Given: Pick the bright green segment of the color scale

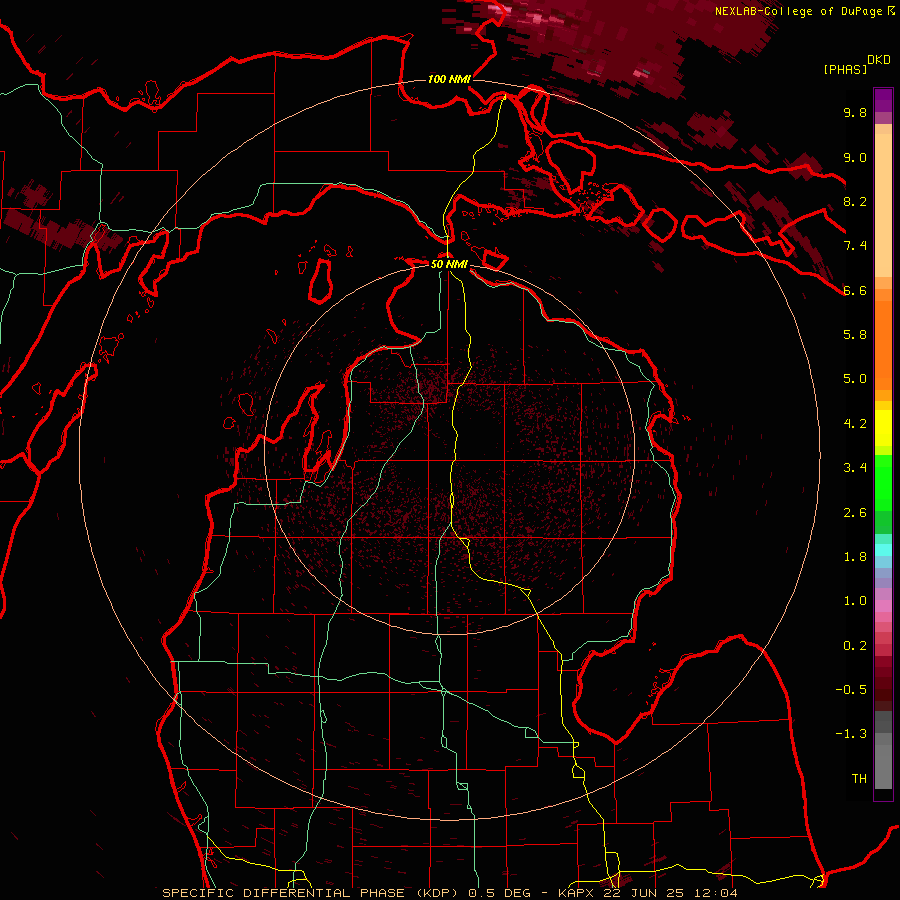Looking at the screenshot, I should pos(883,483).
